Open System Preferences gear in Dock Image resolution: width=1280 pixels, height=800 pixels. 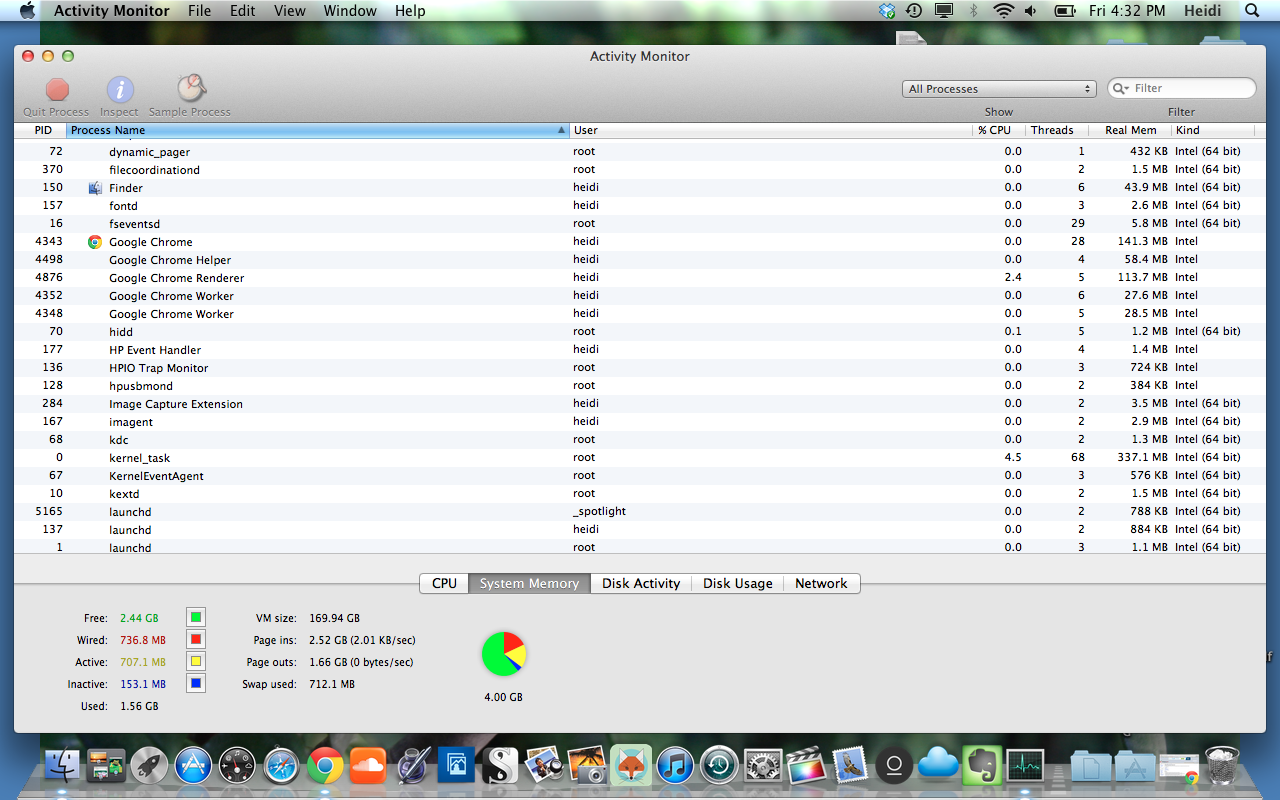(x=763, y=766)
